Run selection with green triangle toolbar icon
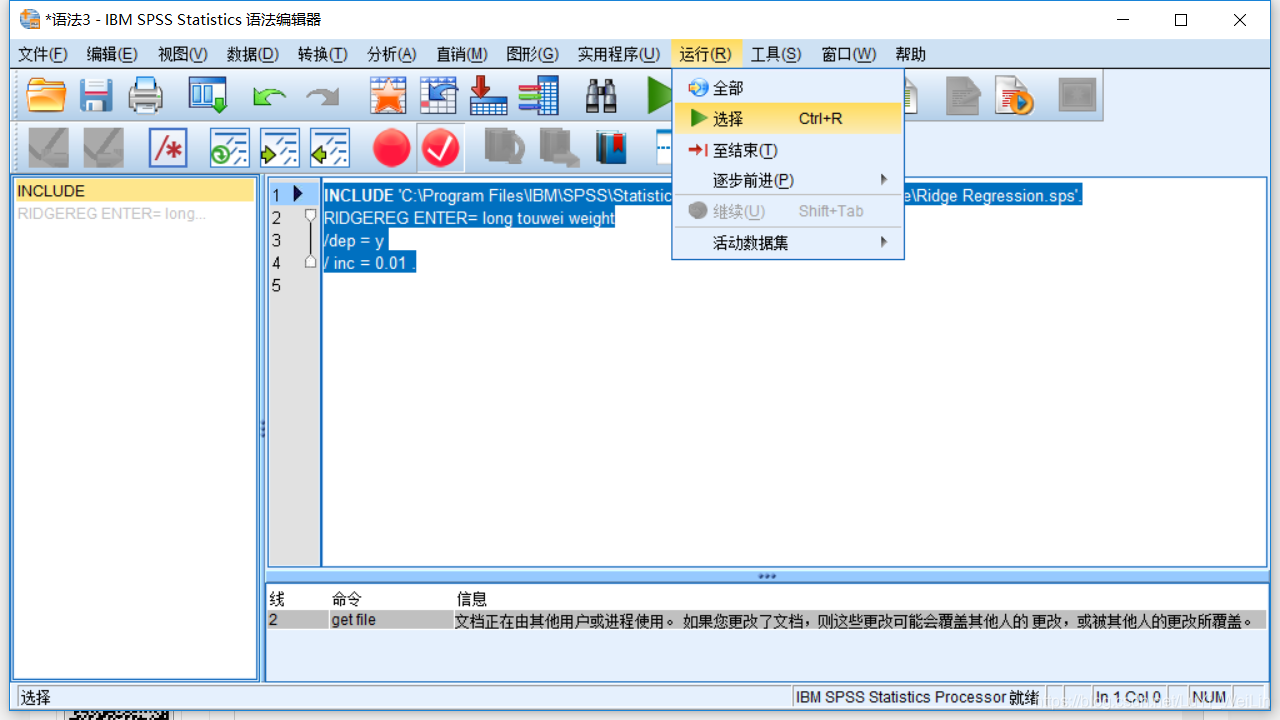The width and height of the screenshot is (1280, 720). pos(658,95)
